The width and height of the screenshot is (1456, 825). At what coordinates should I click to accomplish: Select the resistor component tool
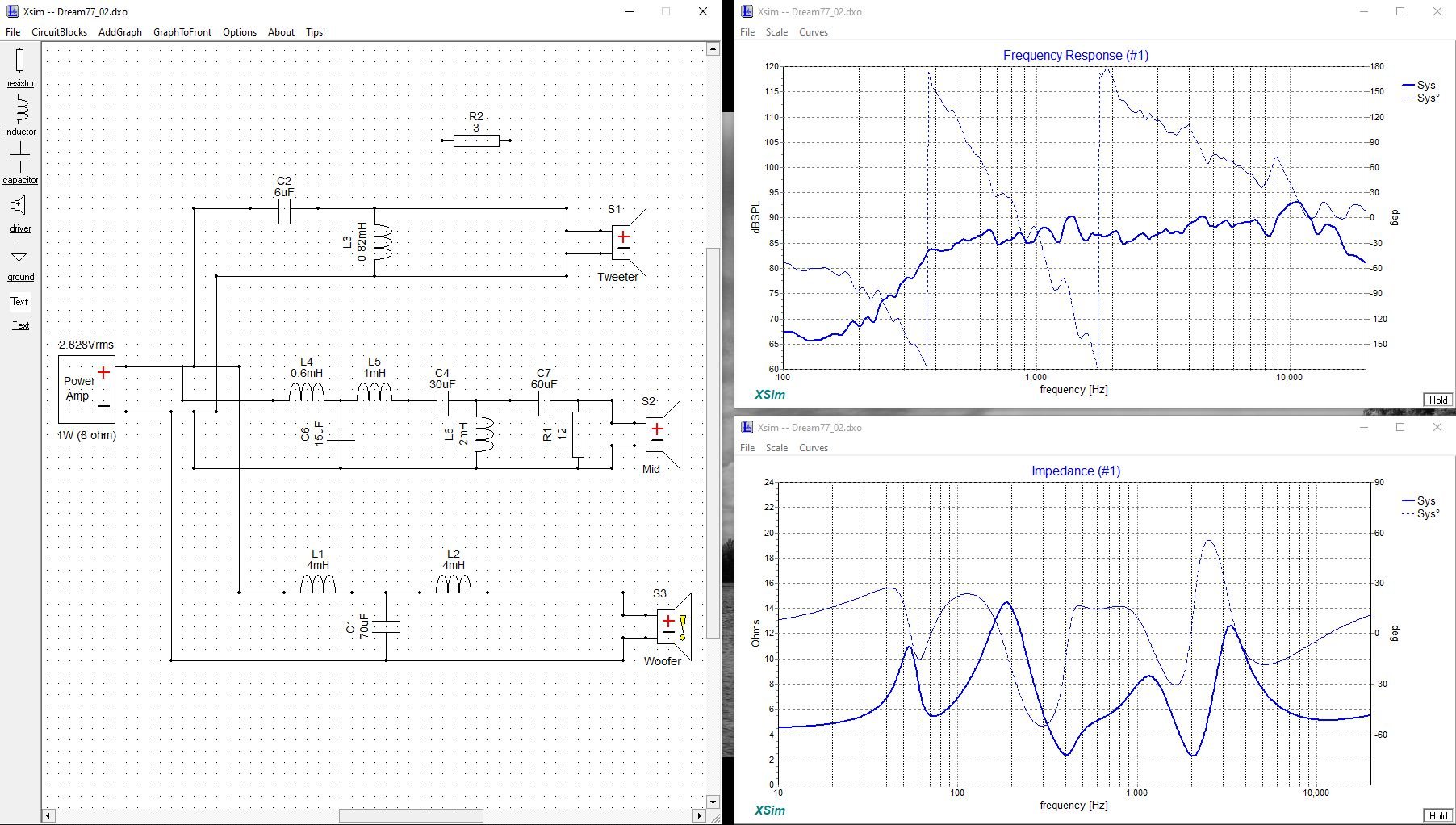pos(20,67)
